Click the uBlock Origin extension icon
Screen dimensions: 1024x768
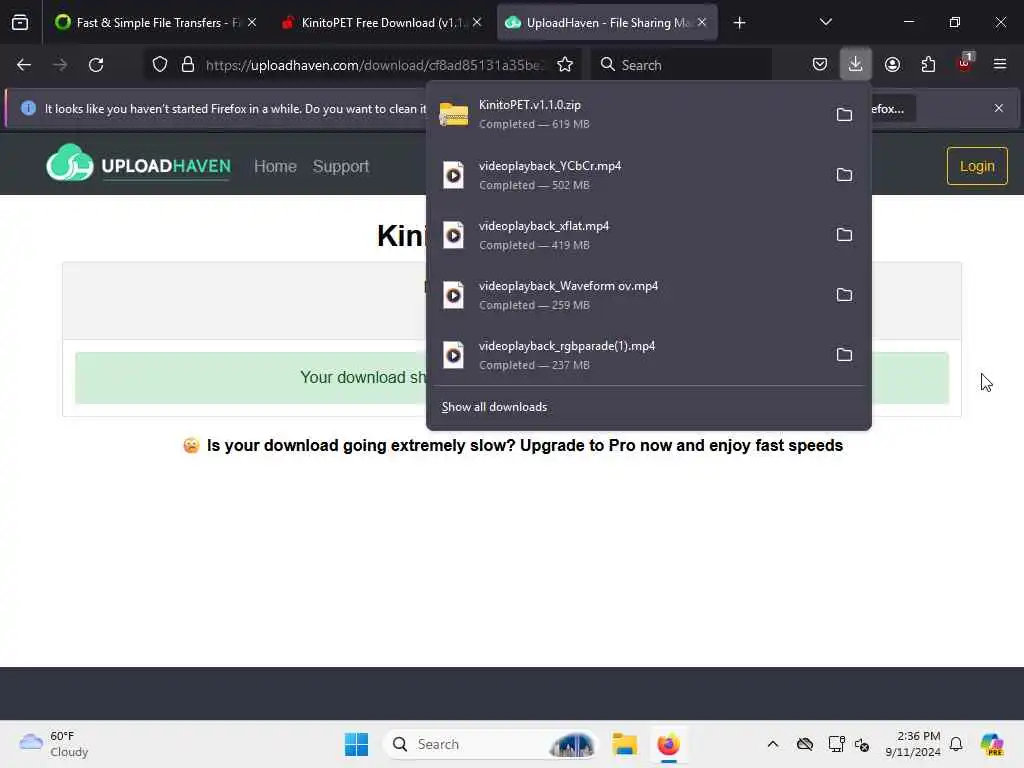(x=965, y=63)
